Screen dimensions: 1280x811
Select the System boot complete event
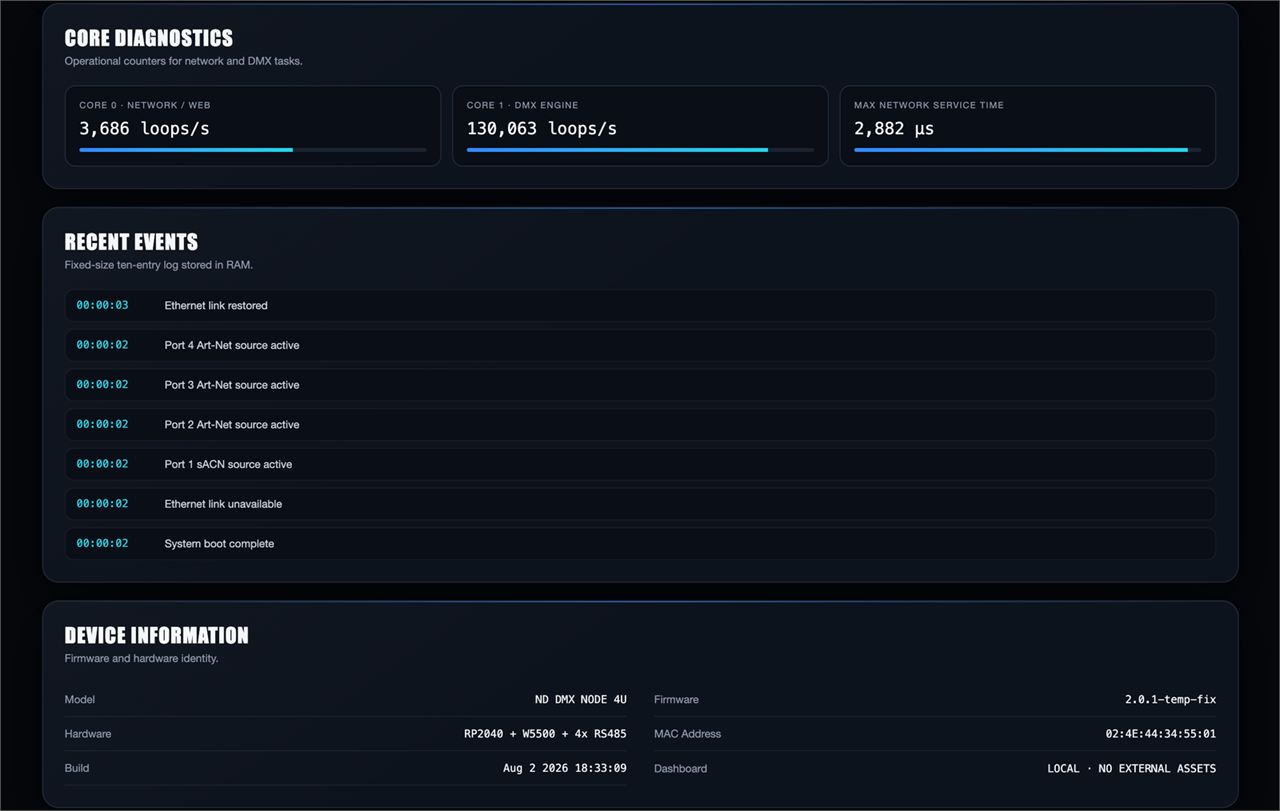[x=640, y=544]
